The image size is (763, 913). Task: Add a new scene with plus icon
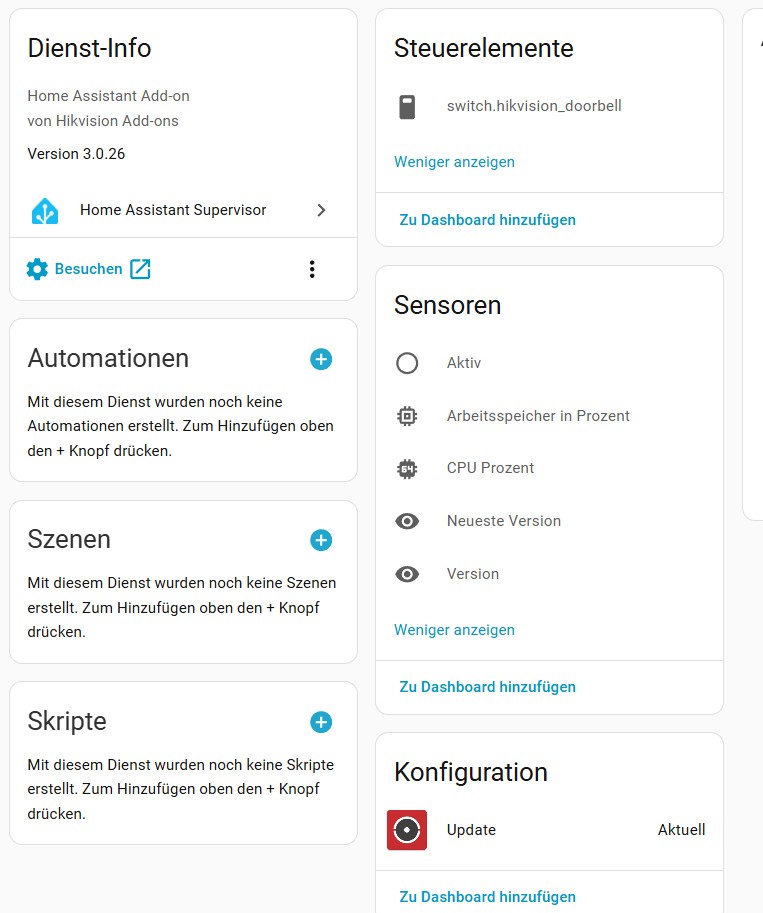tap(321, 540)
